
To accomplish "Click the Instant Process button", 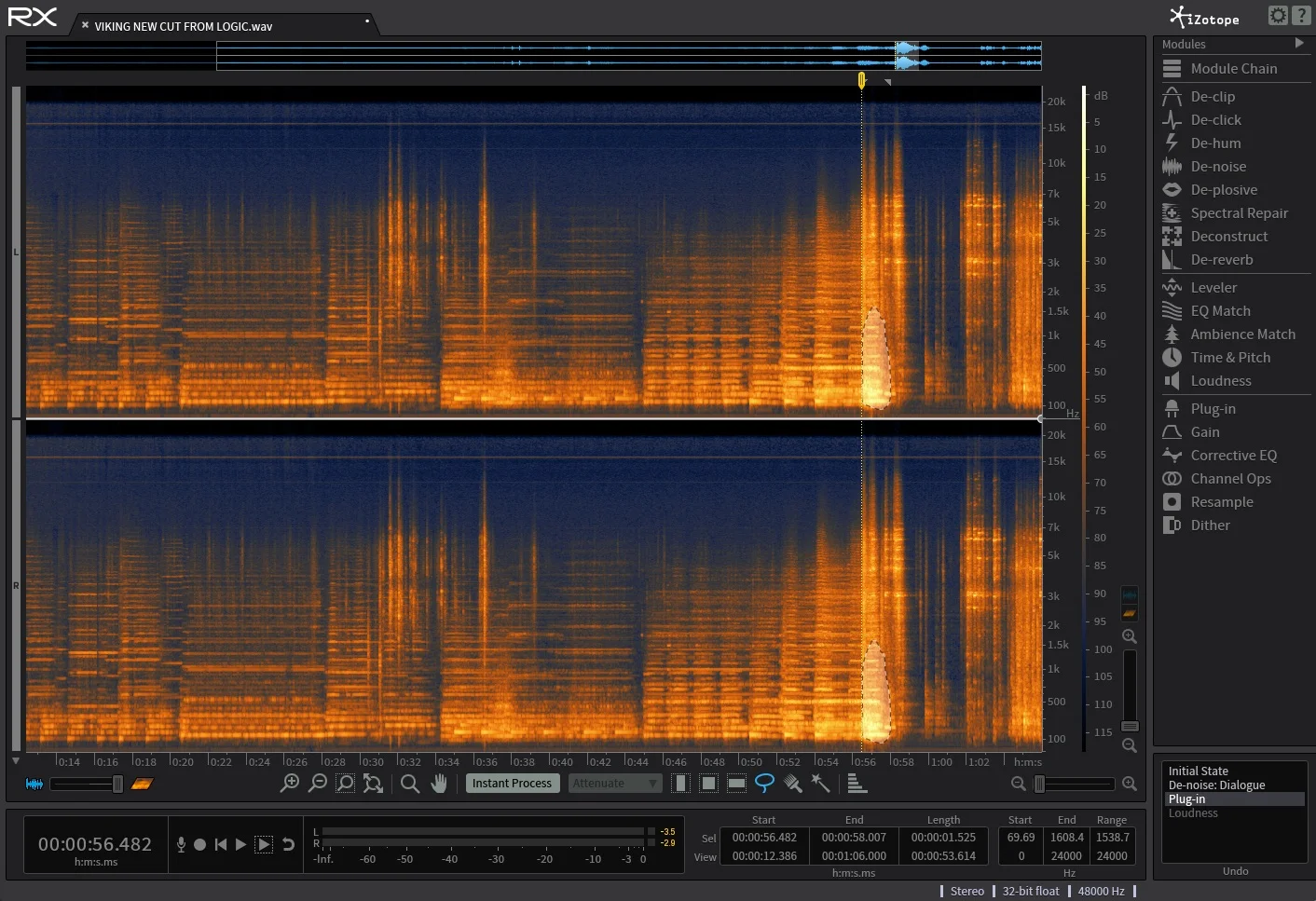I will (x=512, y=784).
